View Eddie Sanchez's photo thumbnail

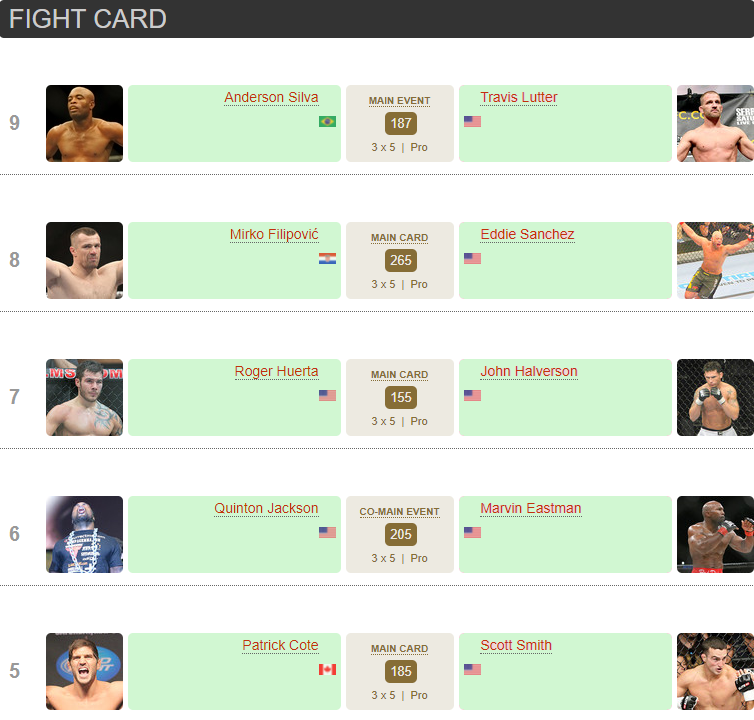coord(715,260)
